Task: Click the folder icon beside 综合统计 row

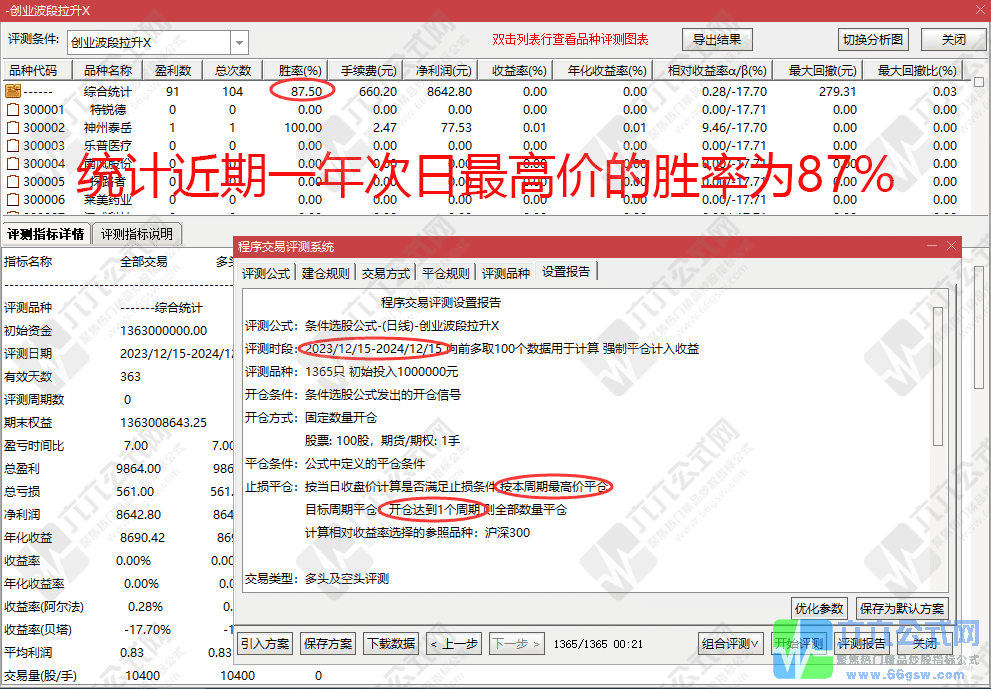Action: [x=11, y=90]
